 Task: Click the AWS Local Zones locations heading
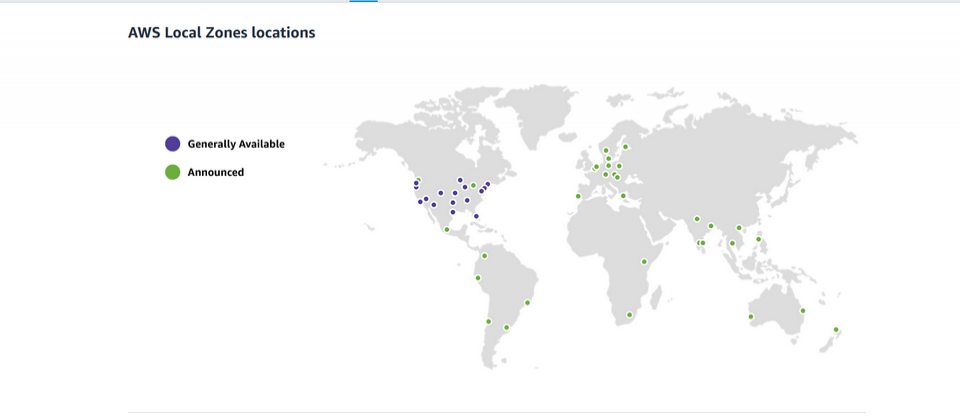click(222, 32)
